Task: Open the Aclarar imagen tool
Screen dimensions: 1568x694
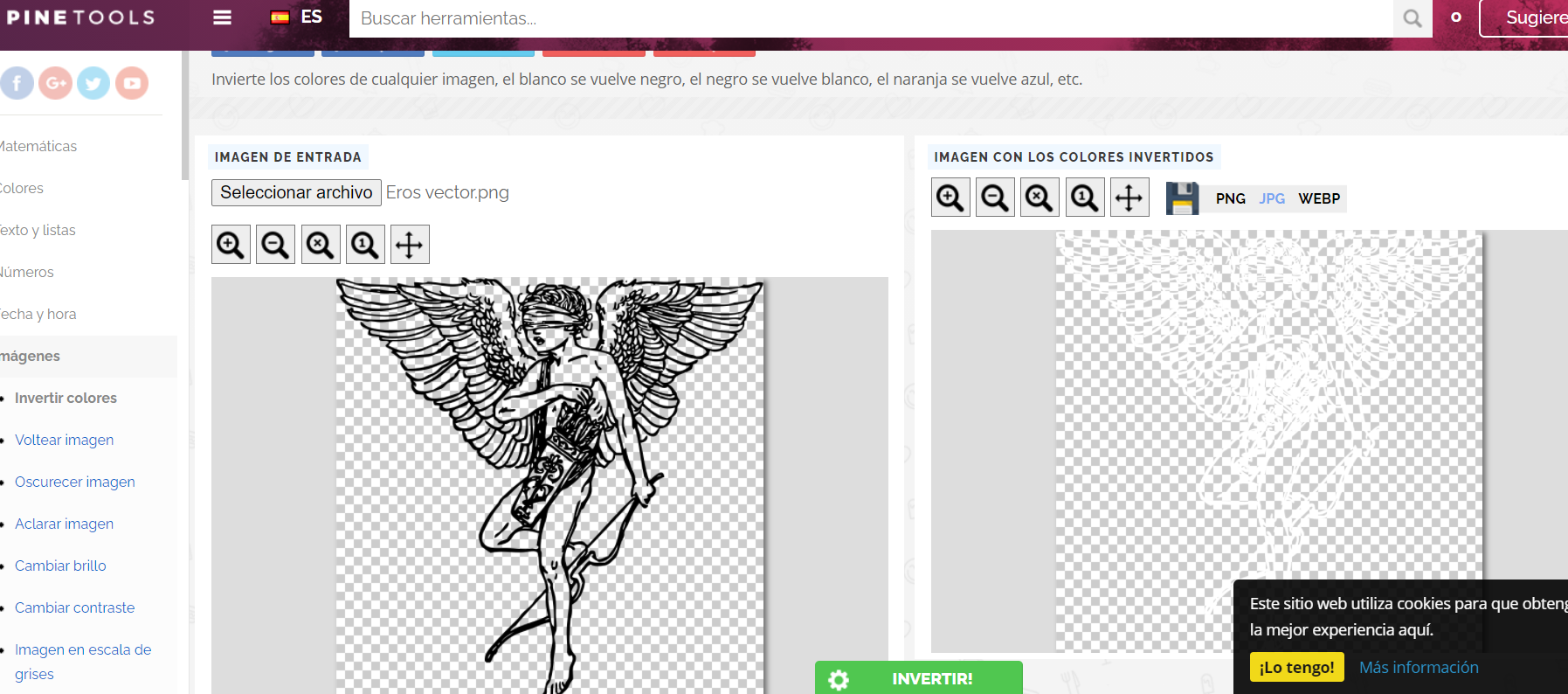Action: tap(64, 524)
